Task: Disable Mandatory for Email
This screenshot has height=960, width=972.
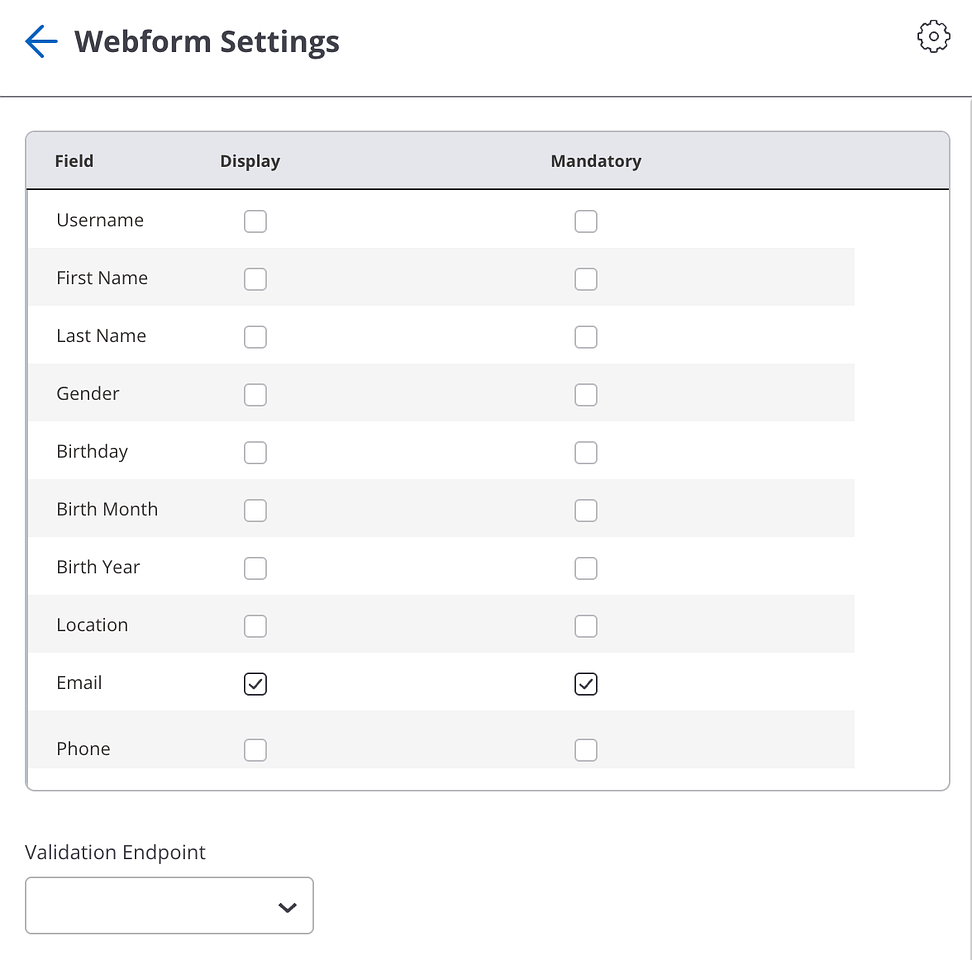Action: tap(586, 684)
